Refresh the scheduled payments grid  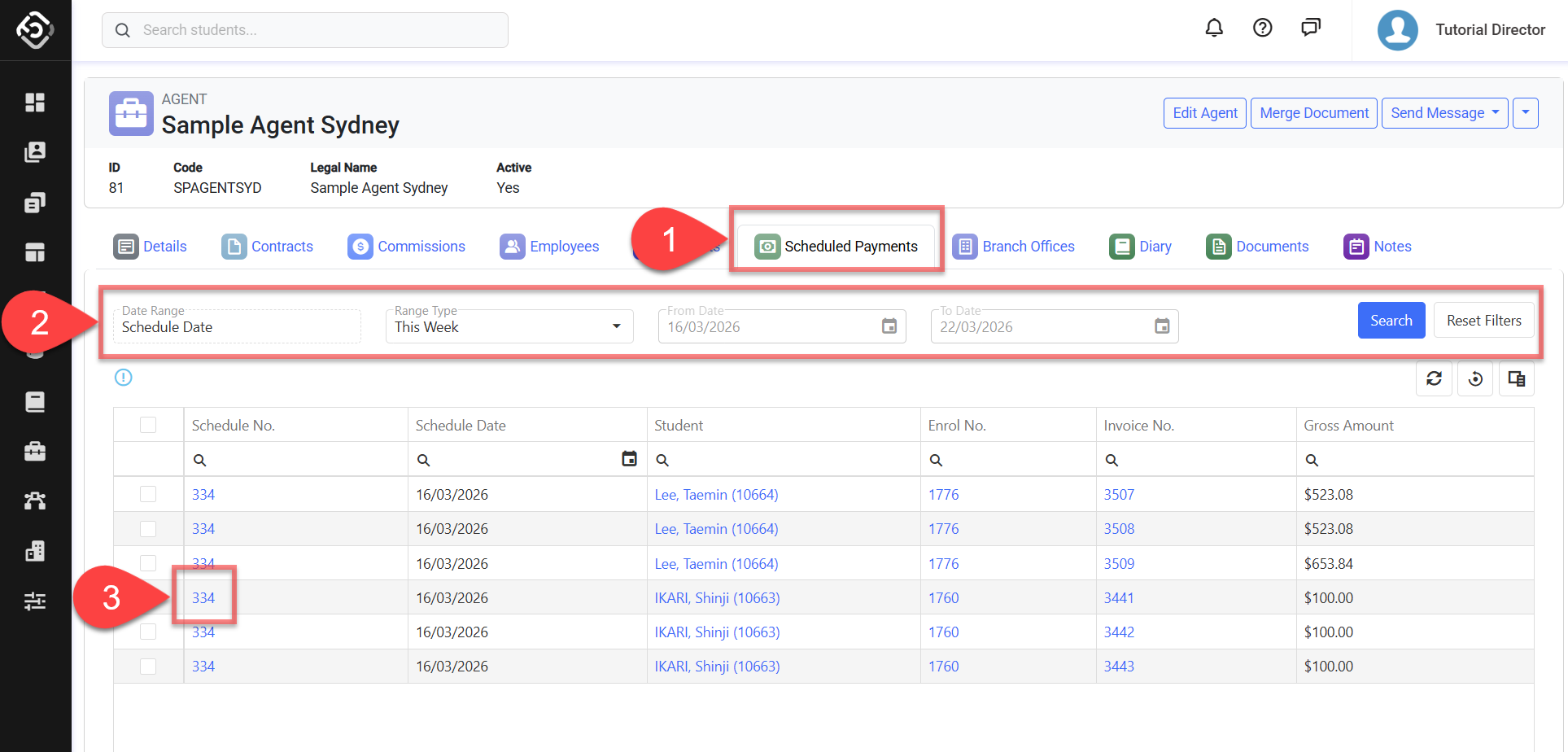(1434, 378)
